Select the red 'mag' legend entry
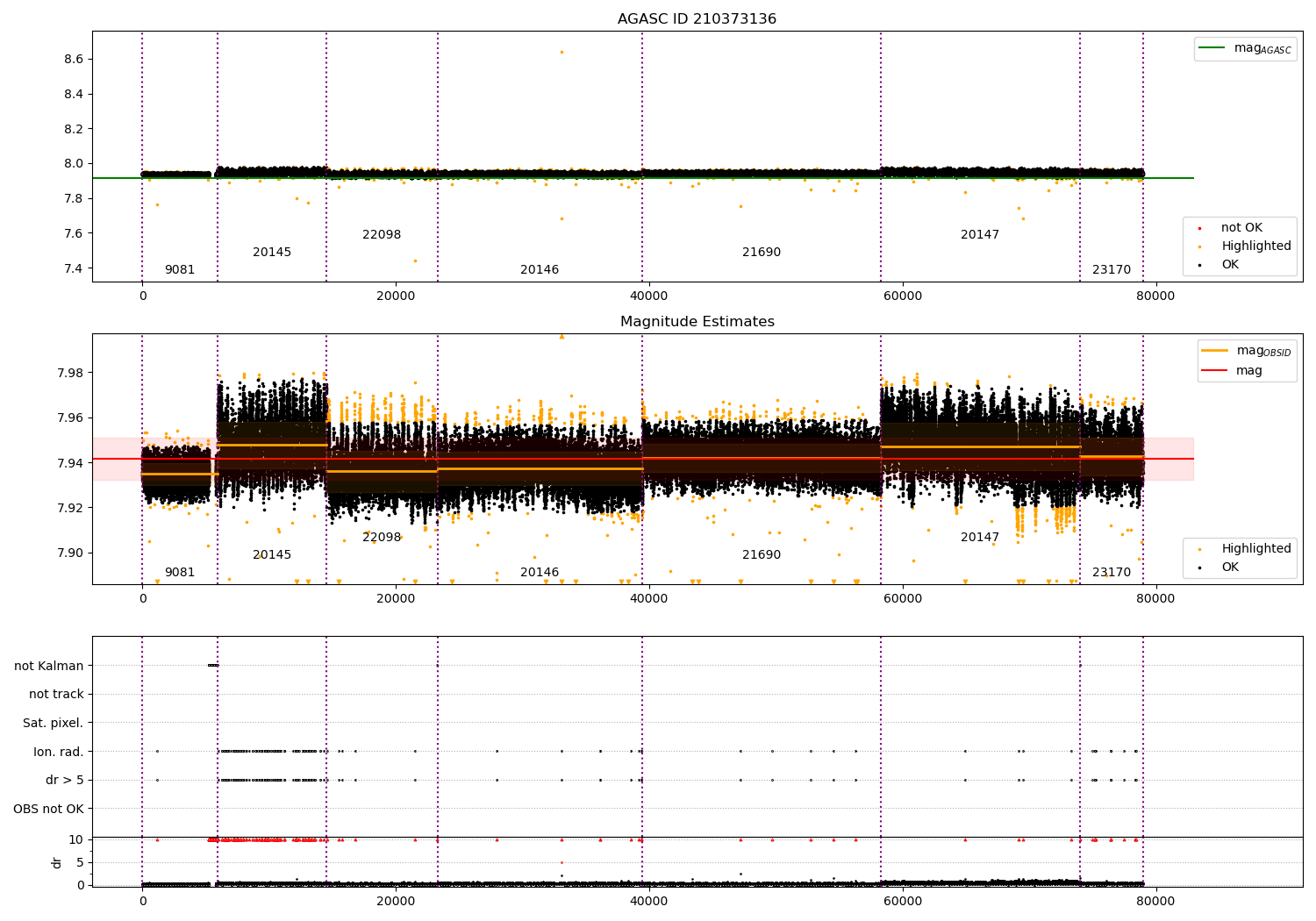The image size is (1316, 921). (1233, 371)
